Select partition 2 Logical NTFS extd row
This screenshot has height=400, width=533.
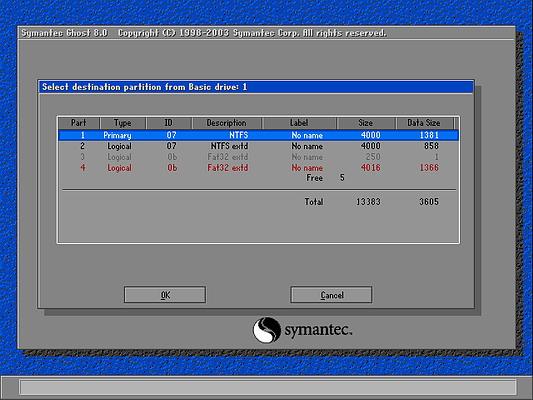[258, 146]
